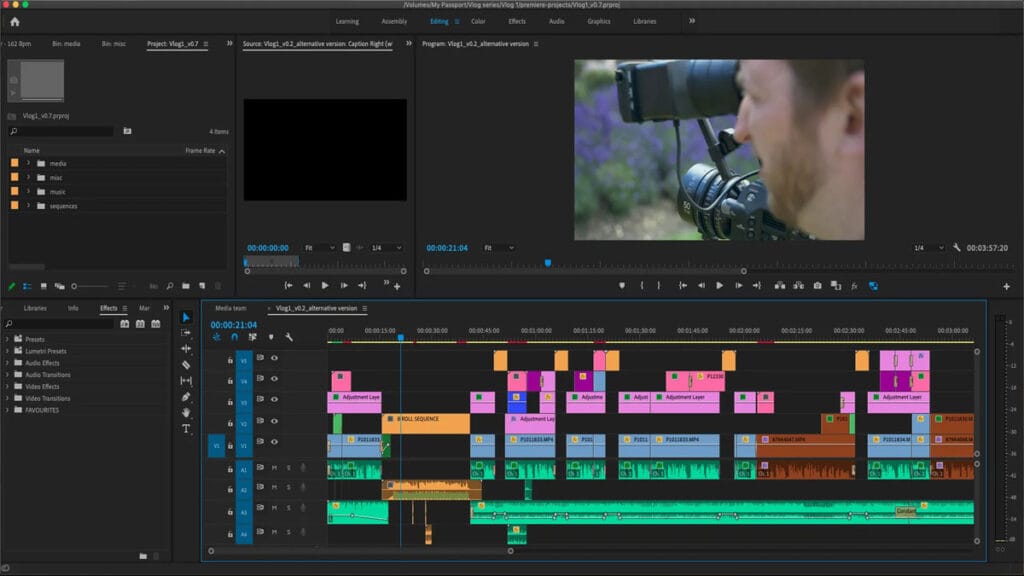
Task: Select the Pen tool in timeline toolbar
Action: (x=186, y=396)
